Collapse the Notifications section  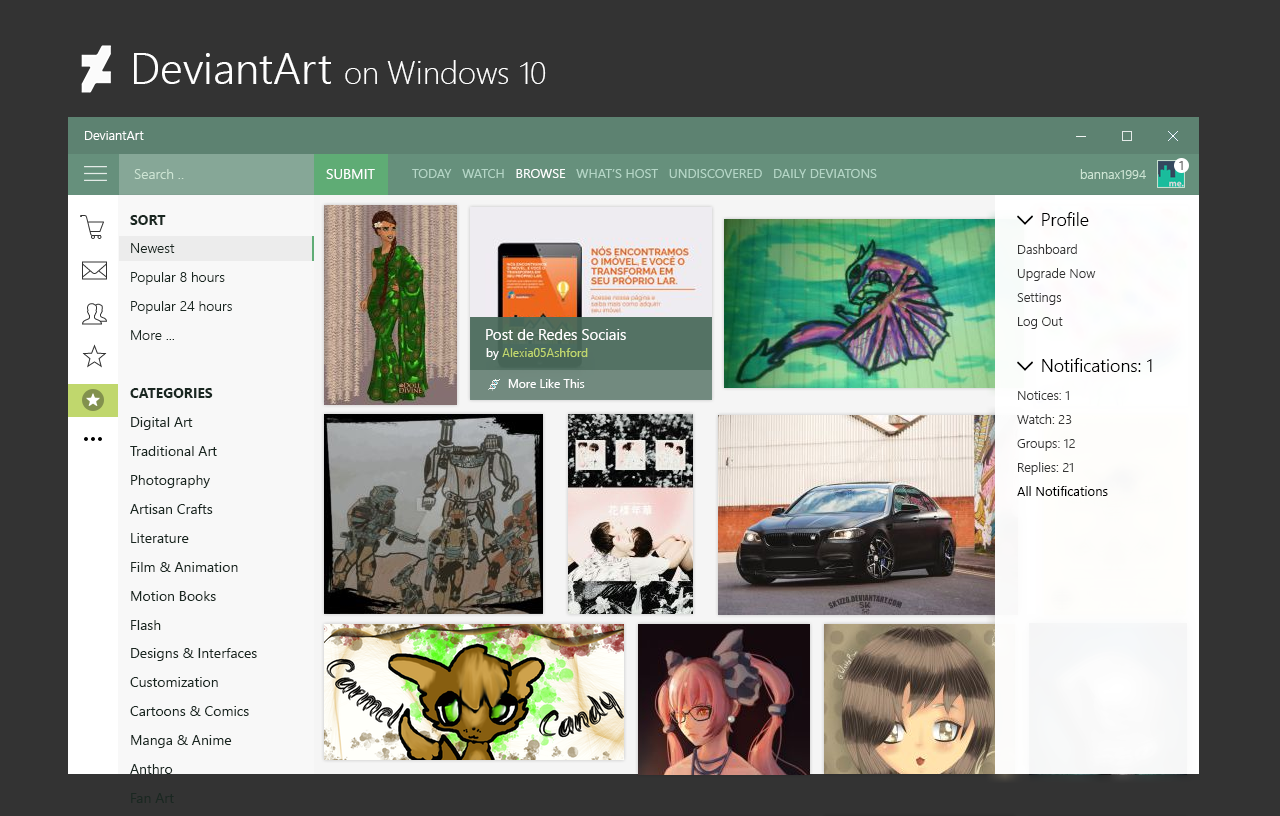tap(1026, 366)
